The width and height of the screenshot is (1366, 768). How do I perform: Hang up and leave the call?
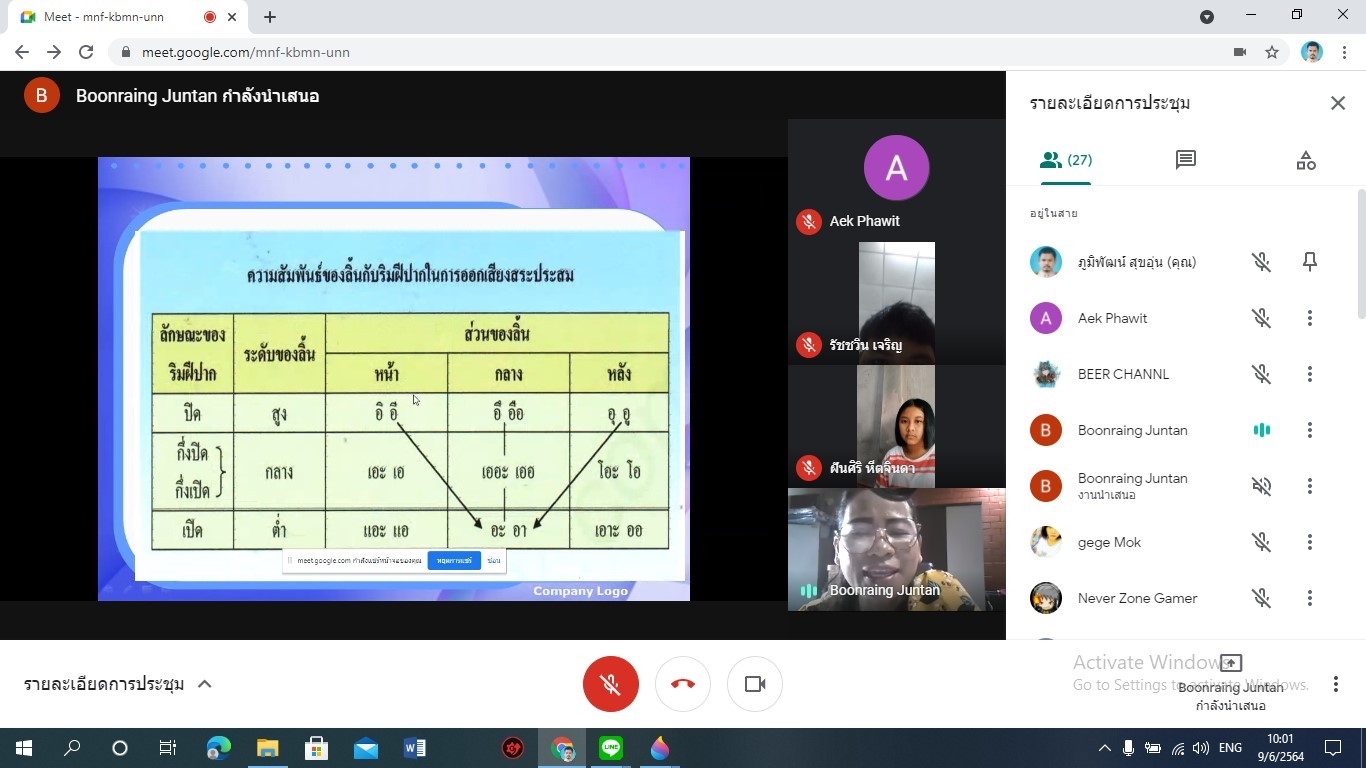(682, 684)
